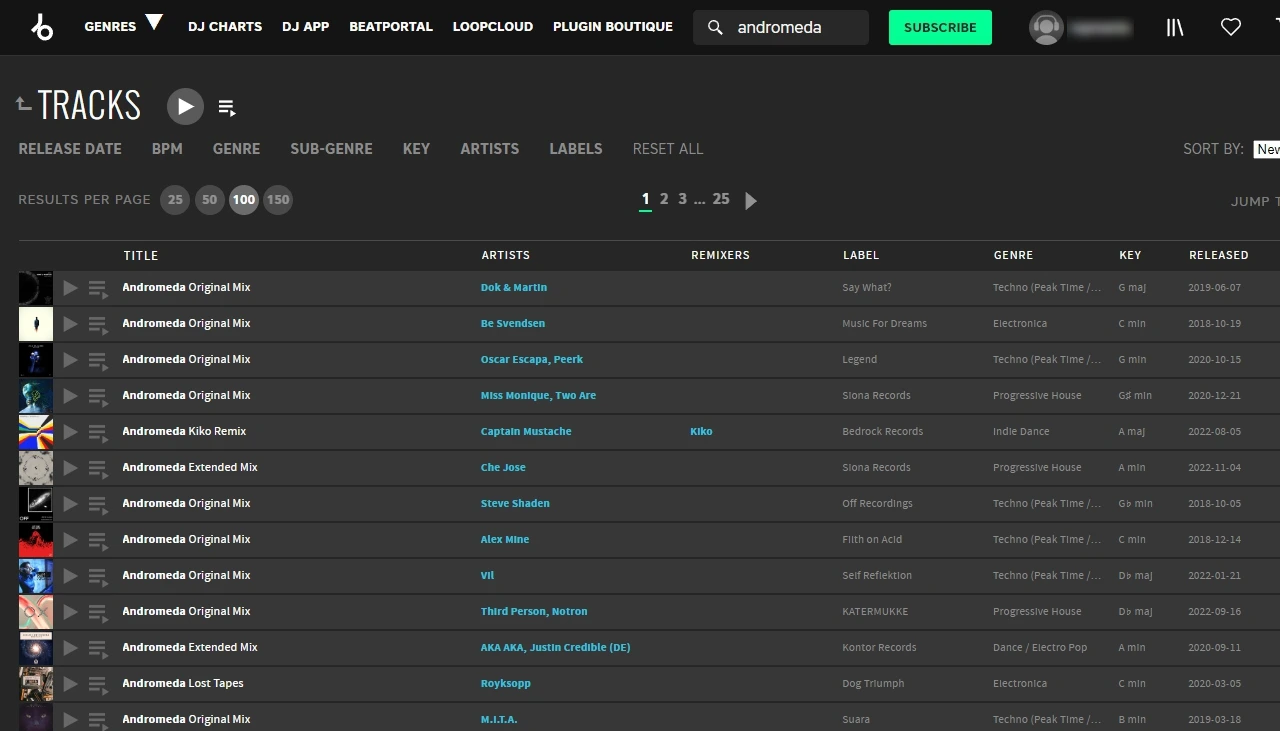Open the Loopcloud link
This screenshot has width=1280, height=731.
point(493,27)
